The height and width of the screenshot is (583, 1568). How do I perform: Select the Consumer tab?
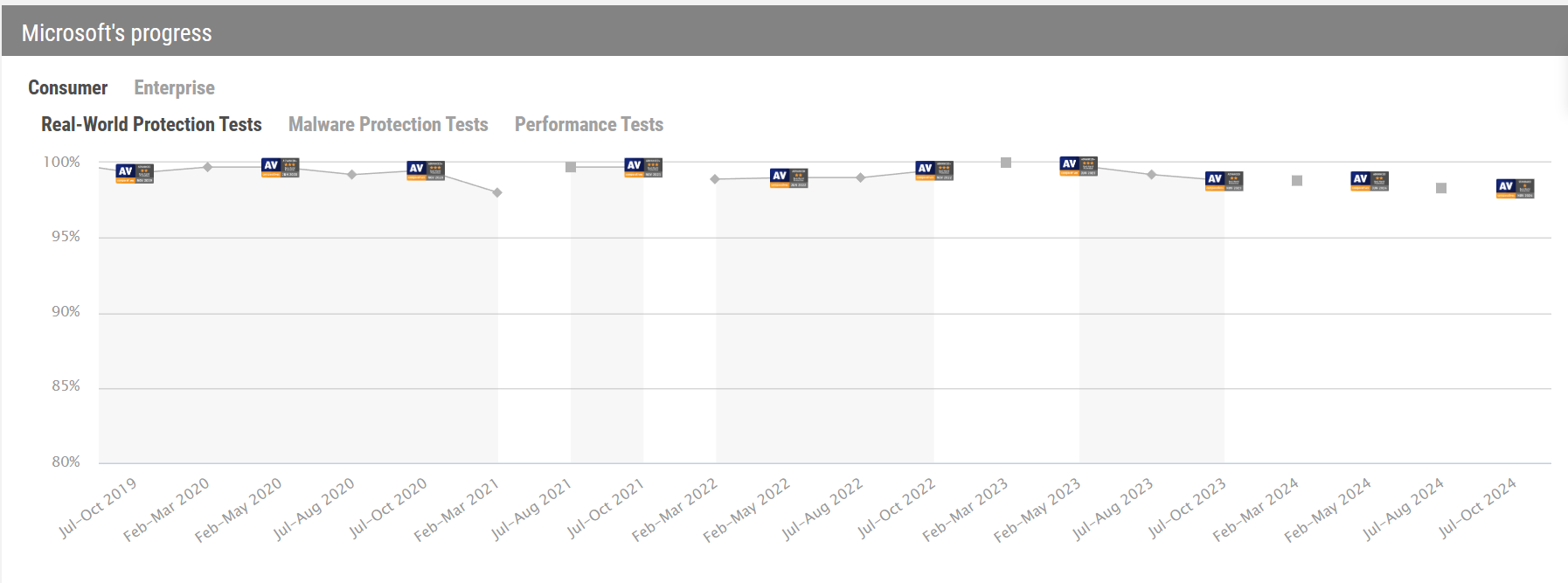tap(67, 87)
